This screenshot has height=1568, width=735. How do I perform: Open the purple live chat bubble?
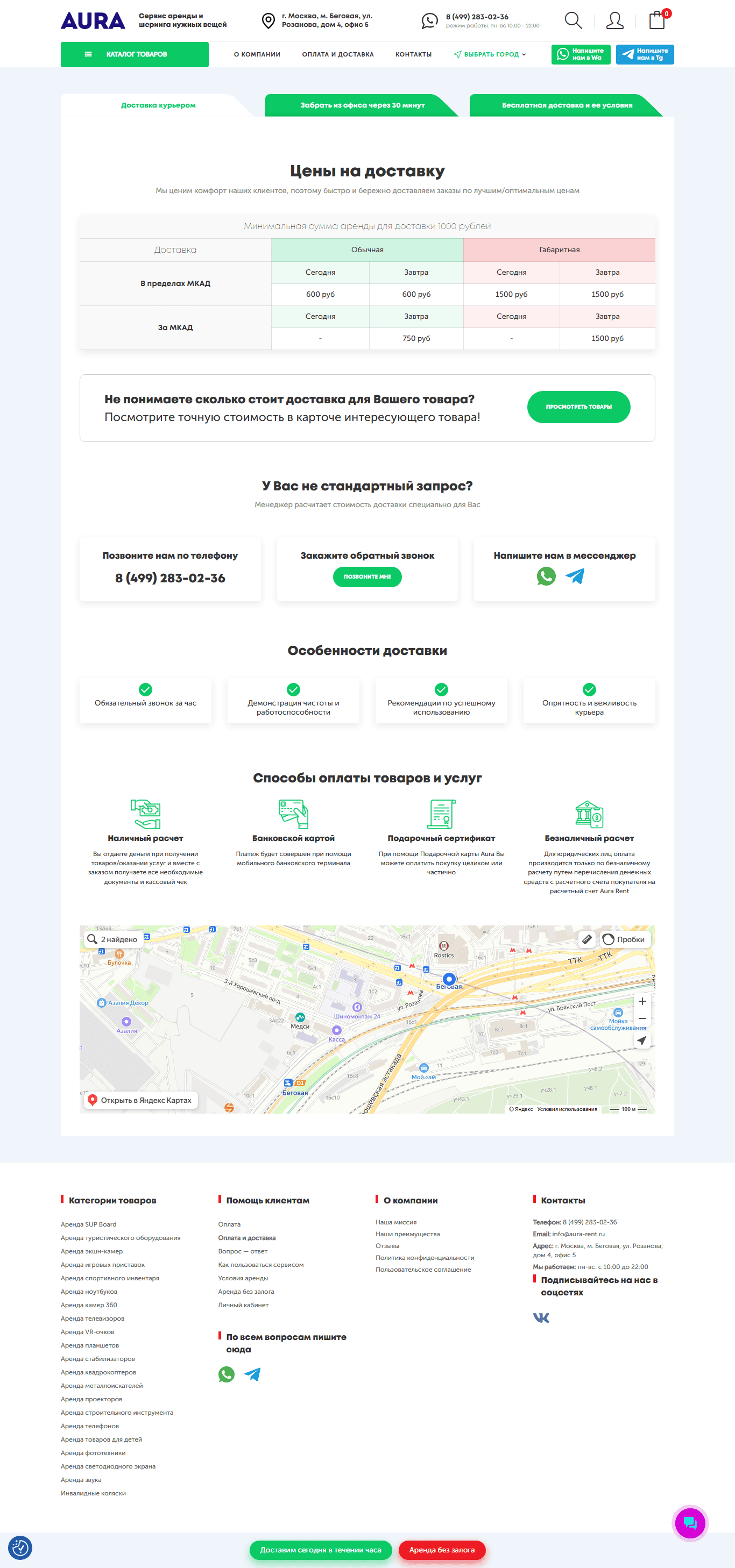click(690, 1522)
